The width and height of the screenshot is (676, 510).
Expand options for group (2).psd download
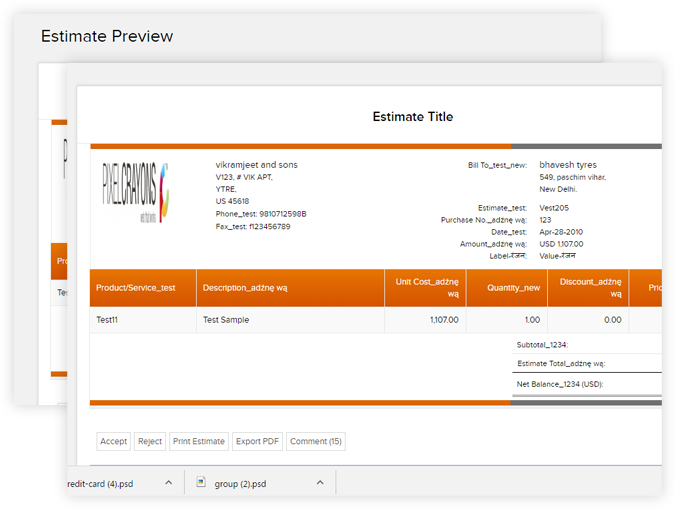pos(320,483)
